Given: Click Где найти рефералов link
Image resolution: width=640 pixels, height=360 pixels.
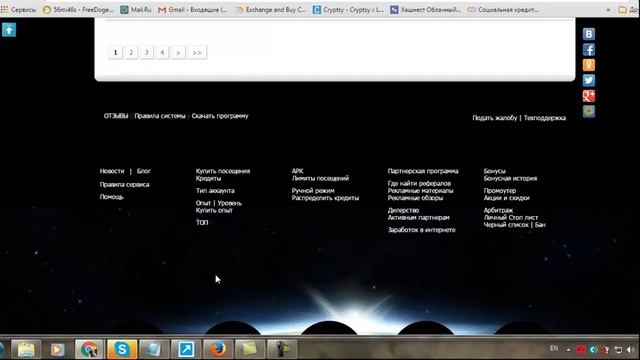Looking at the screenshot, I should [419, 184].
